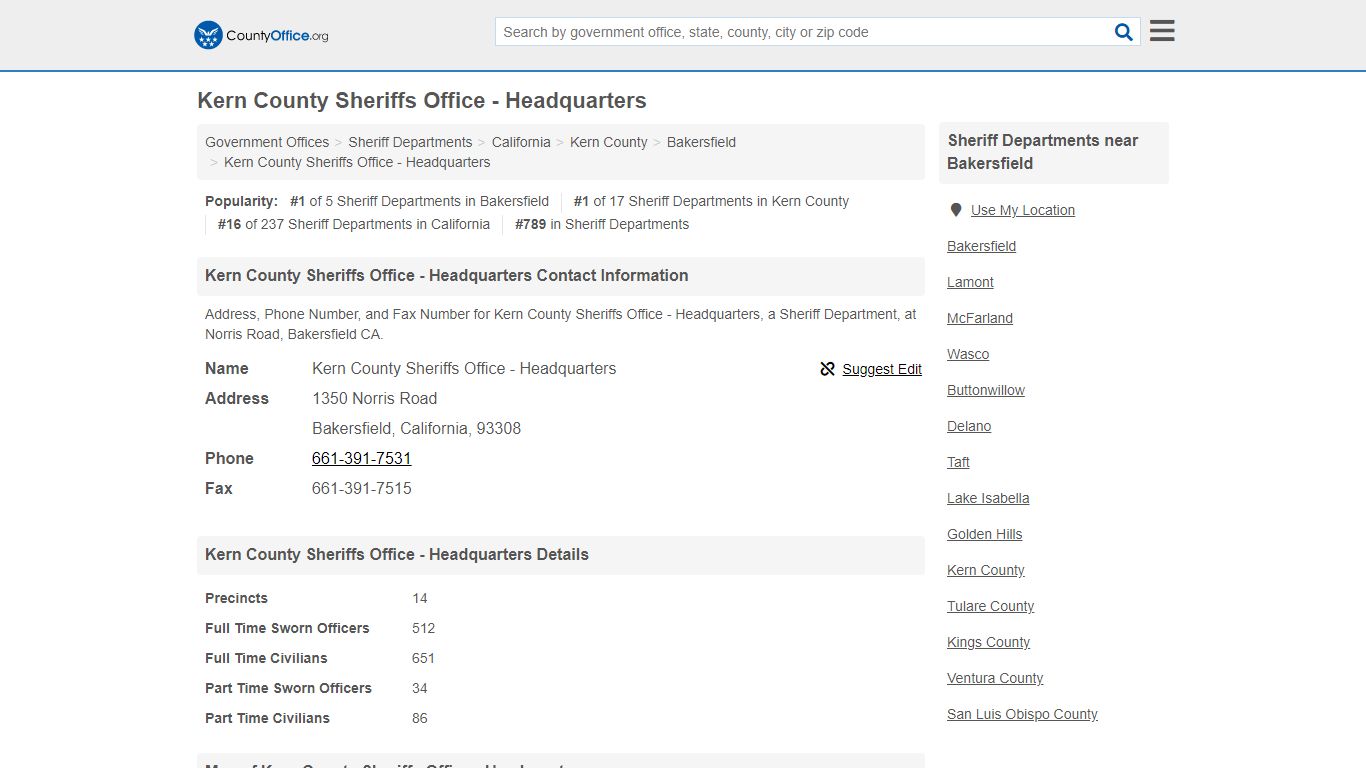Click #1 of 17 Sheriff Departments in Kern County
The width and height of the screenshot is (1366, 768).
click(711, 201)
